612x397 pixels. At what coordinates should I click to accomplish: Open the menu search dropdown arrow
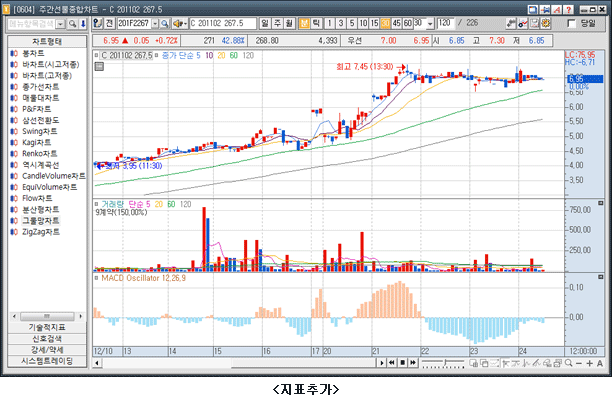coord(60,24)
